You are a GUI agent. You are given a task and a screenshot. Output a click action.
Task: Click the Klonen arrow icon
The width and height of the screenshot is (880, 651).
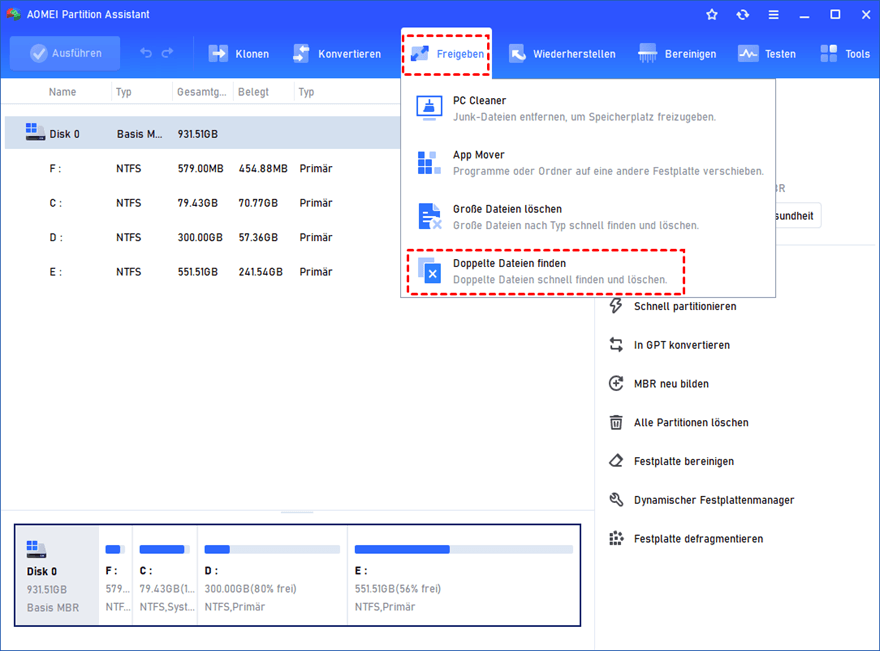coord(218,54)
